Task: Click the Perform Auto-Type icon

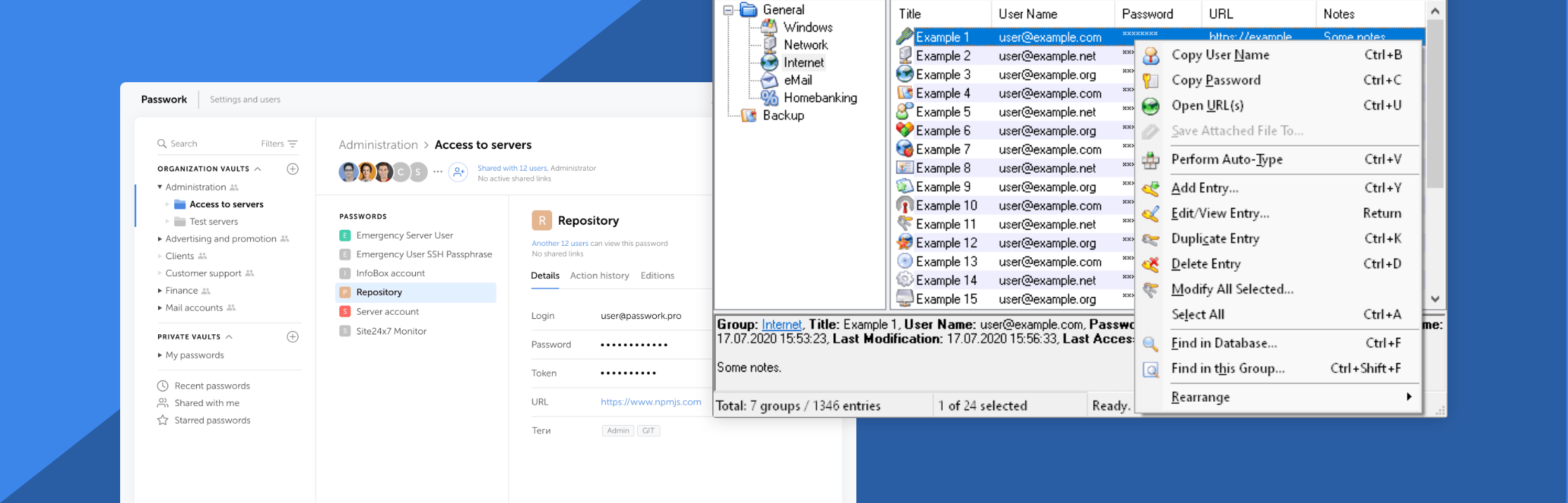Action: (x=1151, y=160)
